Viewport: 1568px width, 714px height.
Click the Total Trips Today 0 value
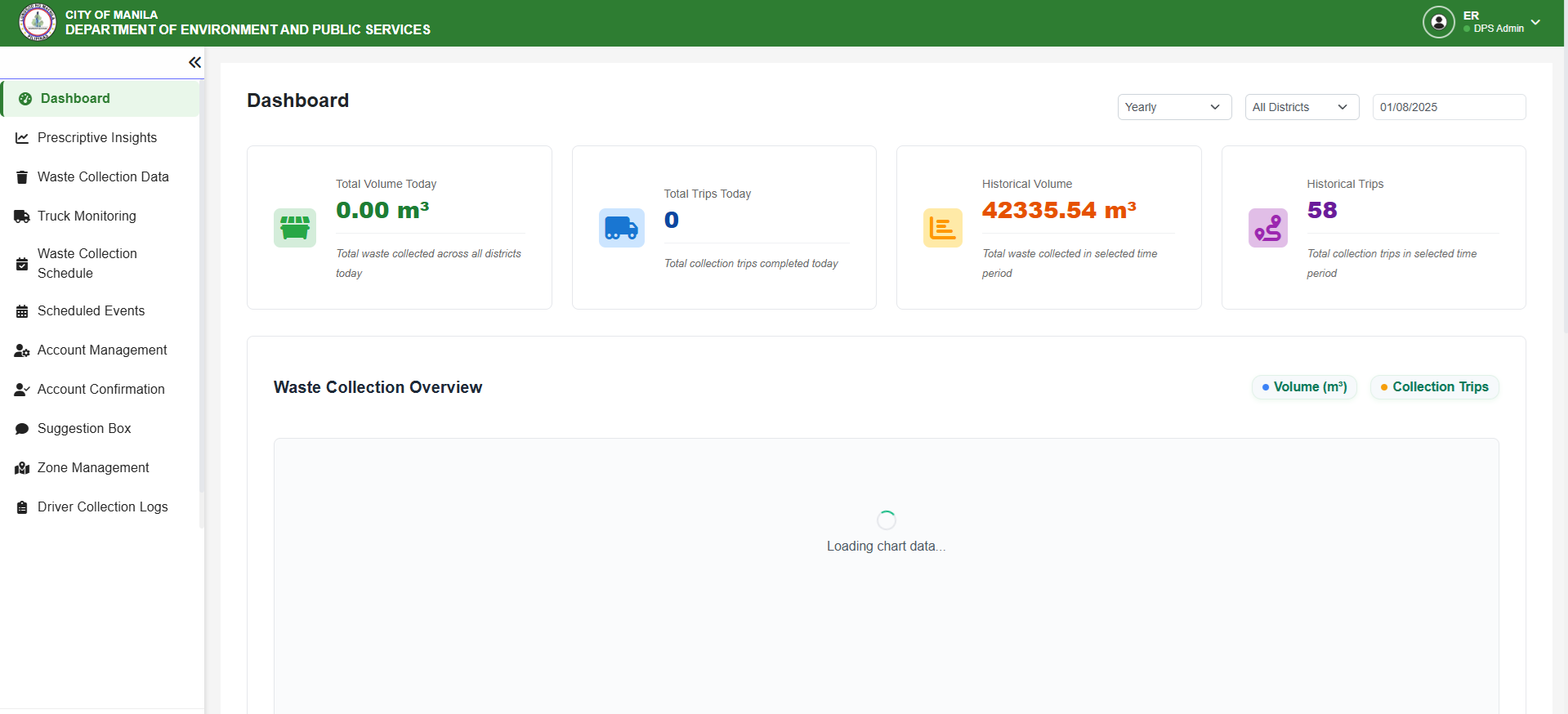(x=672, y=221)
